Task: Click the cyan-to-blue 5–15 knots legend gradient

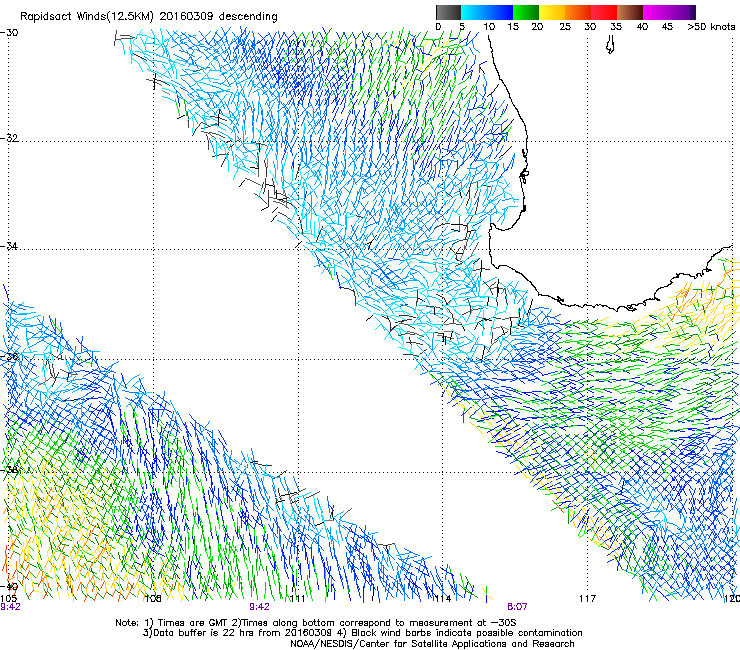Action: tap(487, 12)
